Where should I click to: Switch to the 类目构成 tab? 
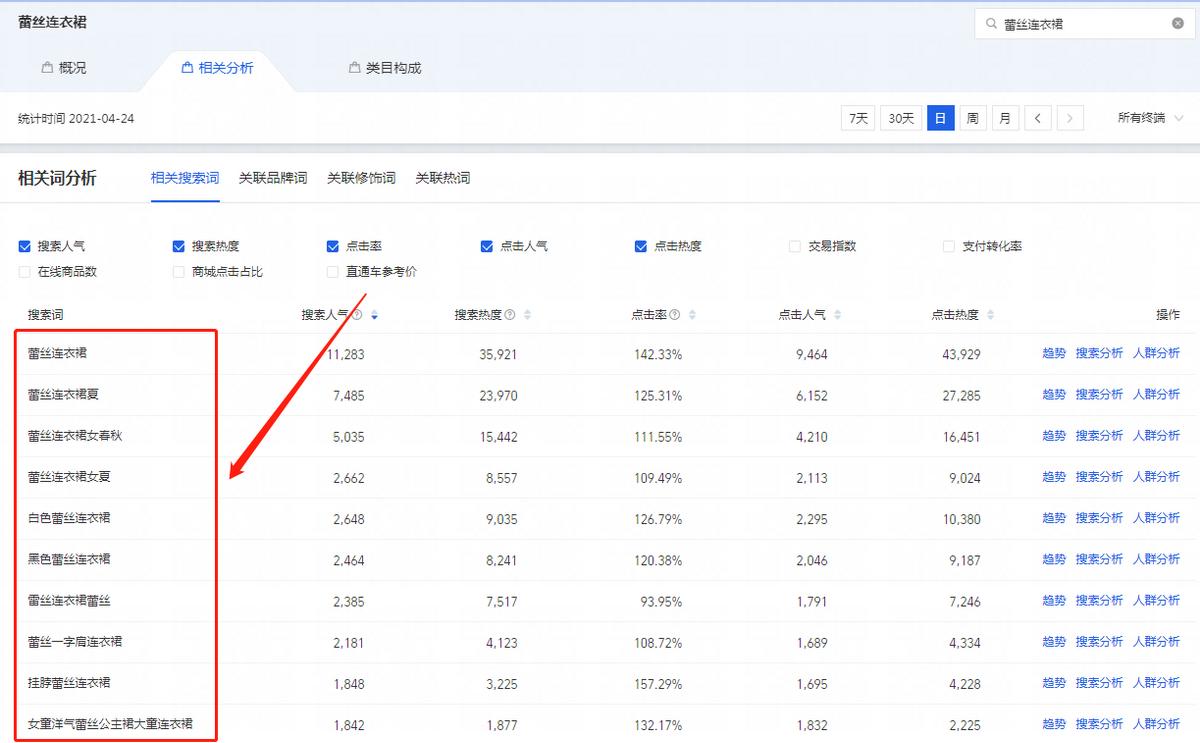(388, 67)
